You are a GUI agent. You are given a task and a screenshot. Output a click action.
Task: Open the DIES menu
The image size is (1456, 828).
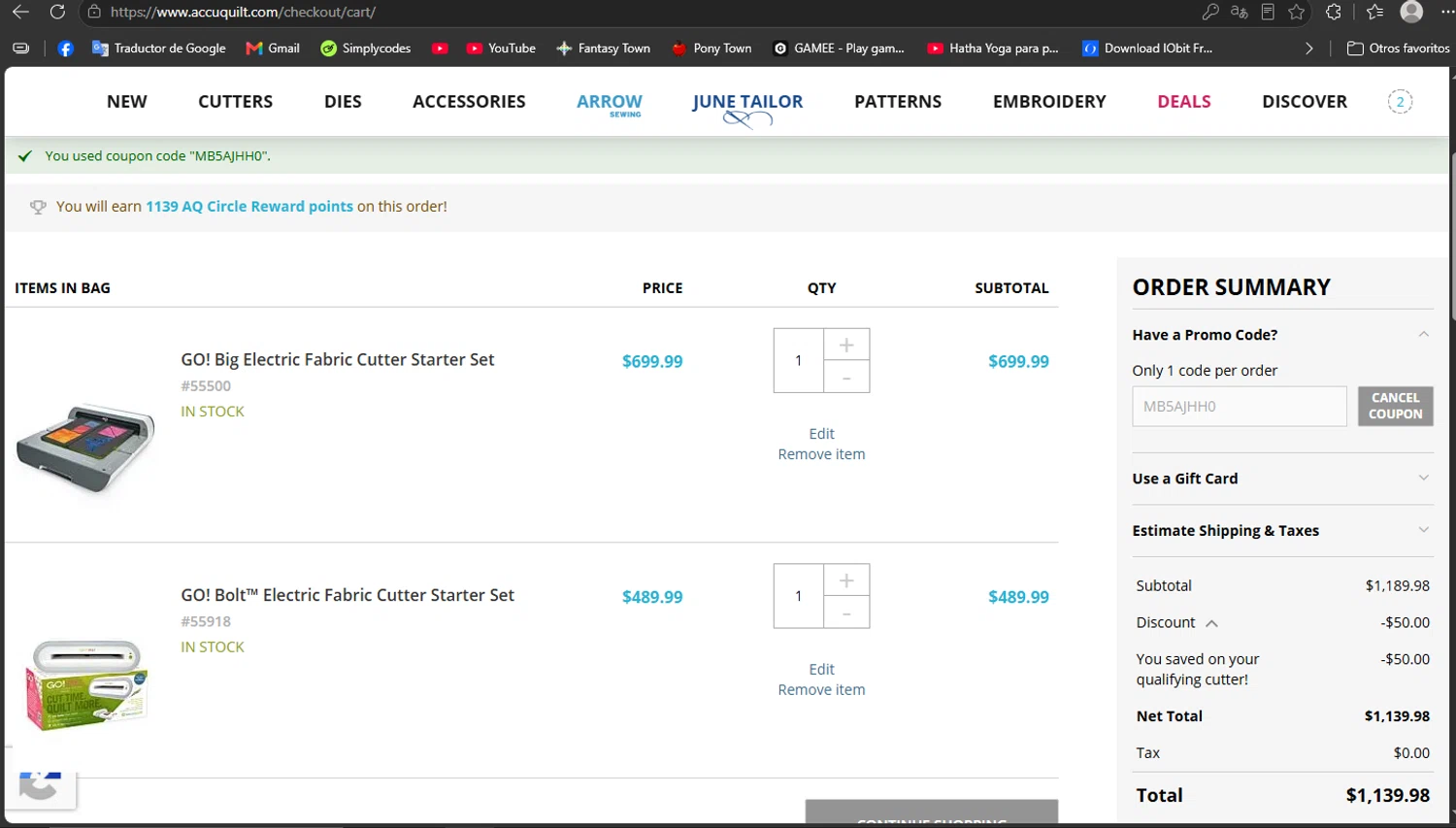coord(343,101)
